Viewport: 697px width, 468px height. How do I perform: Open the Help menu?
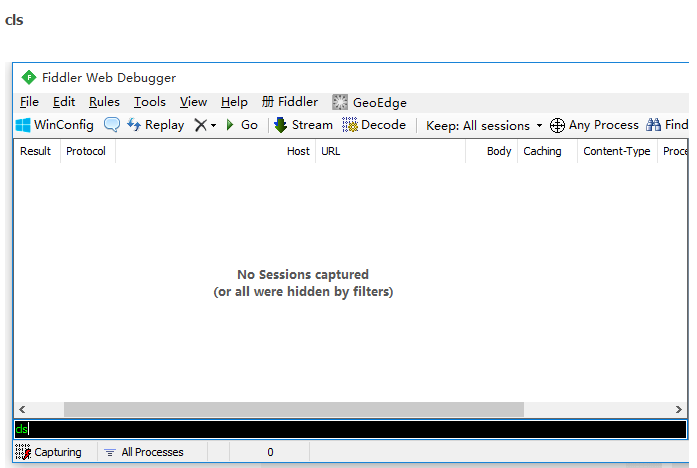coord(234,102)
